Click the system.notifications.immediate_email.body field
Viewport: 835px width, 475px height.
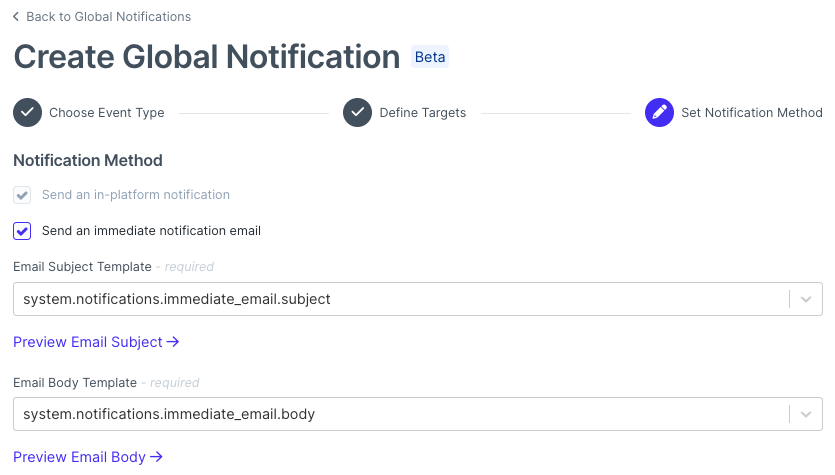[x=418, y=414]
